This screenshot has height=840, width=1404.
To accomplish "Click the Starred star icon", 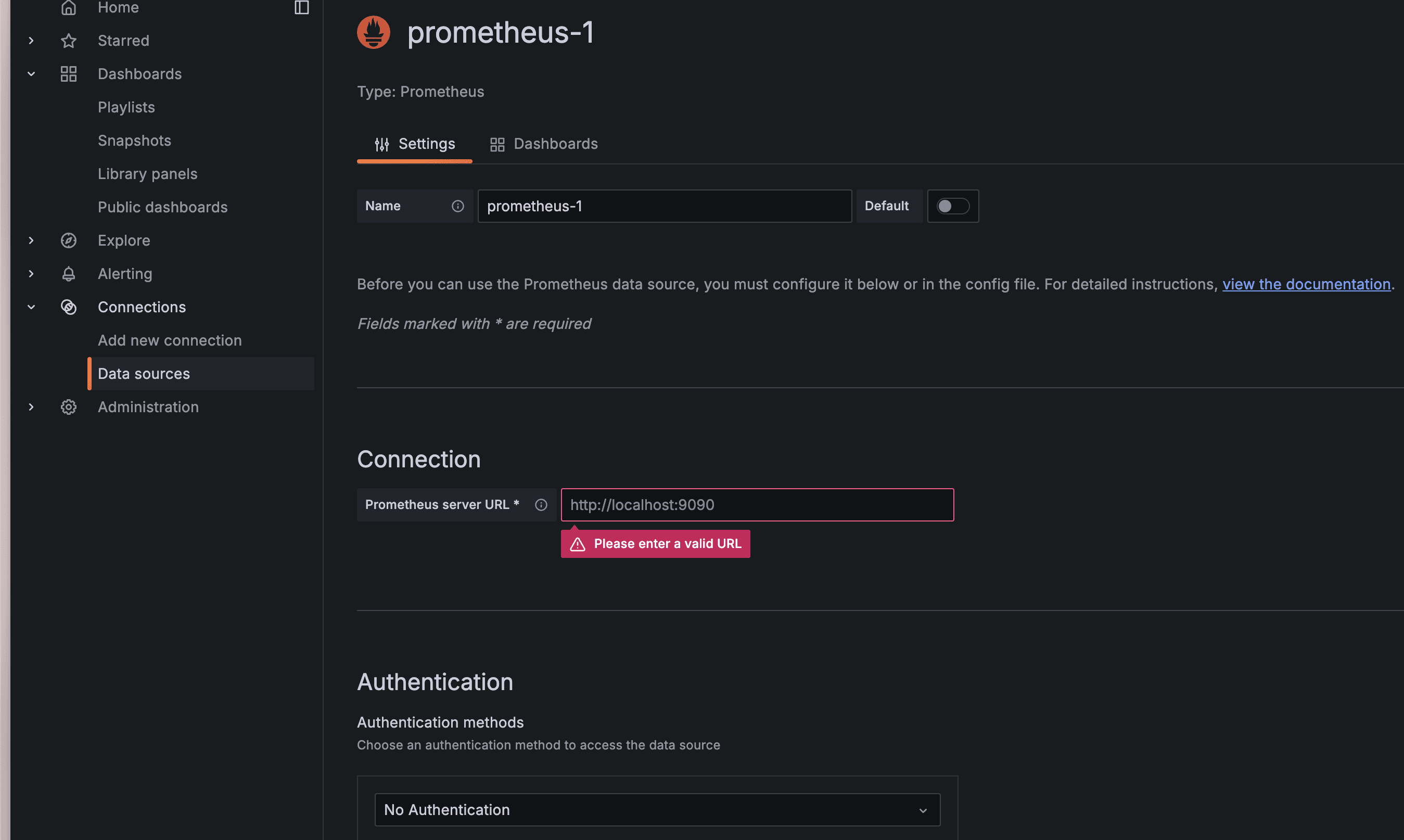I will (69, 41).
